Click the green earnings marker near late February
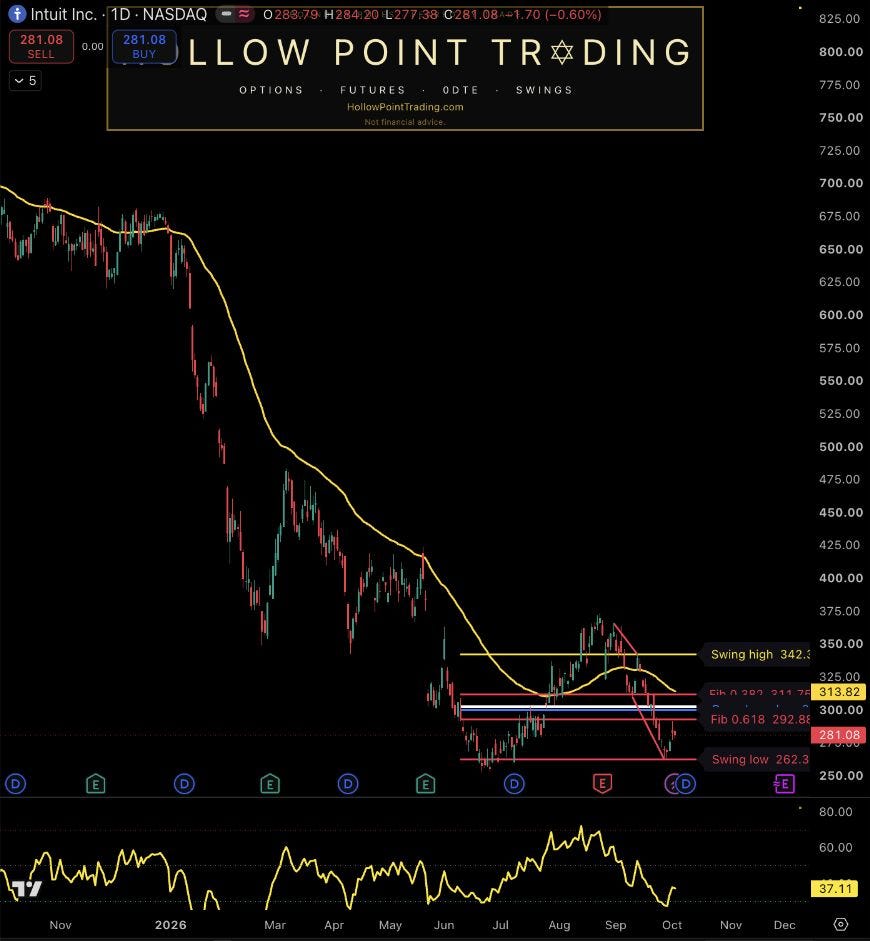870x941 pixels. pos(270,783)
